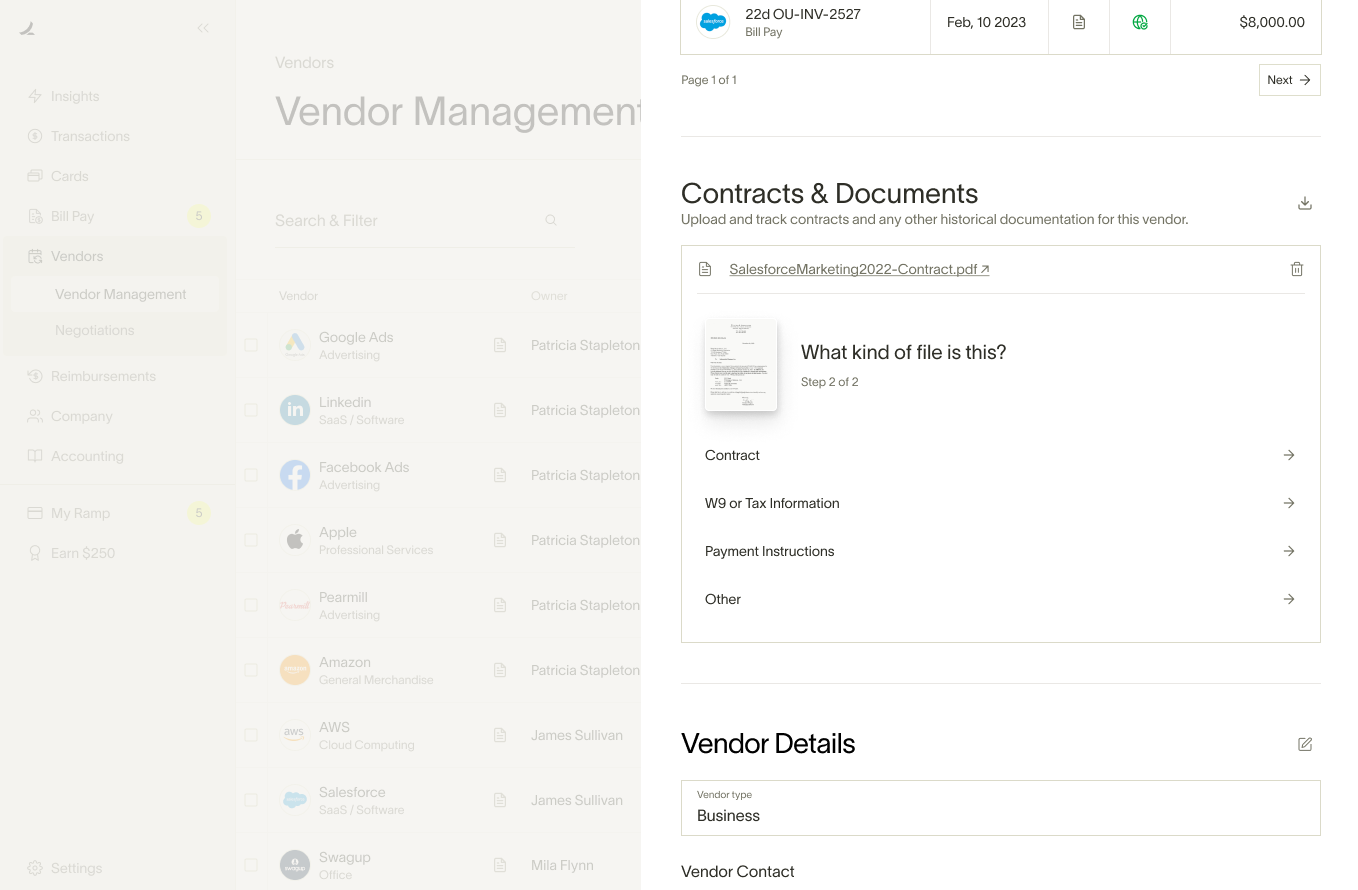1358x890 pixels.
Task: Click the contract PDF preview thumbnail
Action: pyautogui.click(x=741, y=365)
